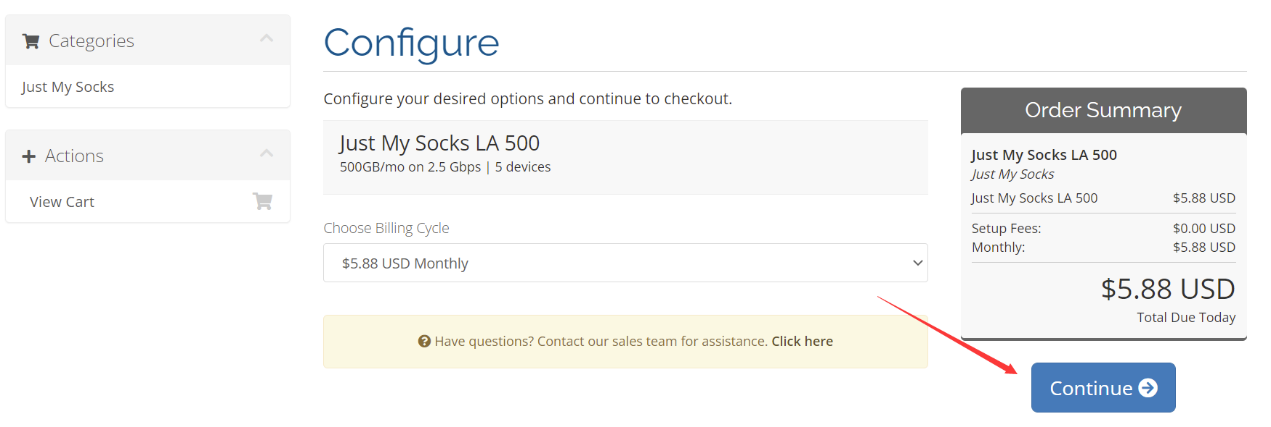Click the plus icon beside Actions
The image size is (1271, 427).
point(29,156)
